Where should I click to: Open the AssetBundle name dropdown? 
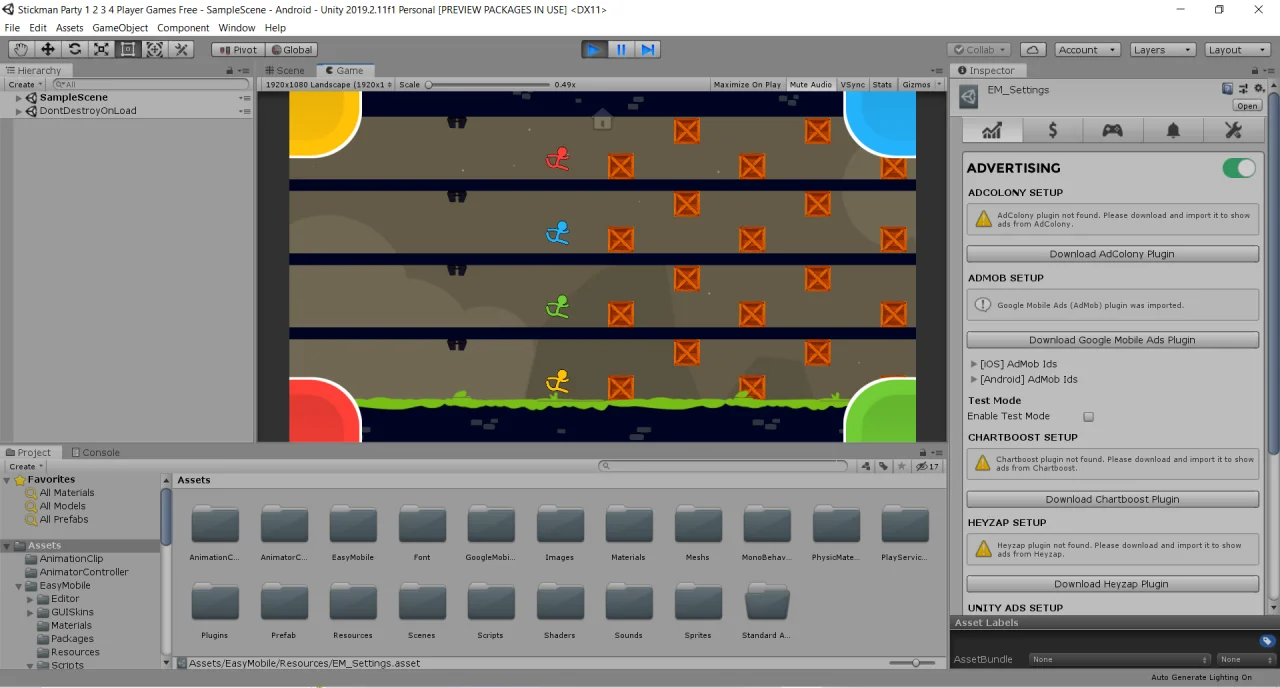click(1121, 660)
